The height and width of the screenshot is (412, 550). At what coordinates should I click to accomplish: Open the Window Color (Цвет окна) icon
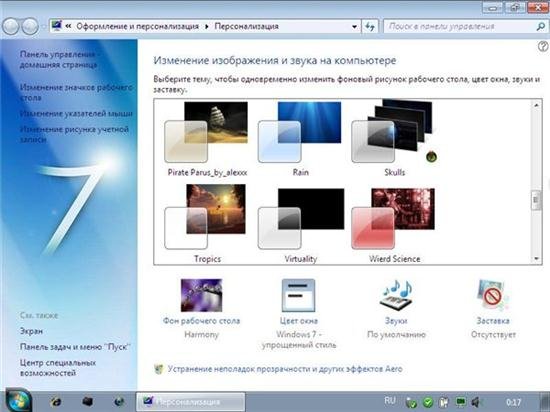coord(299,295)
